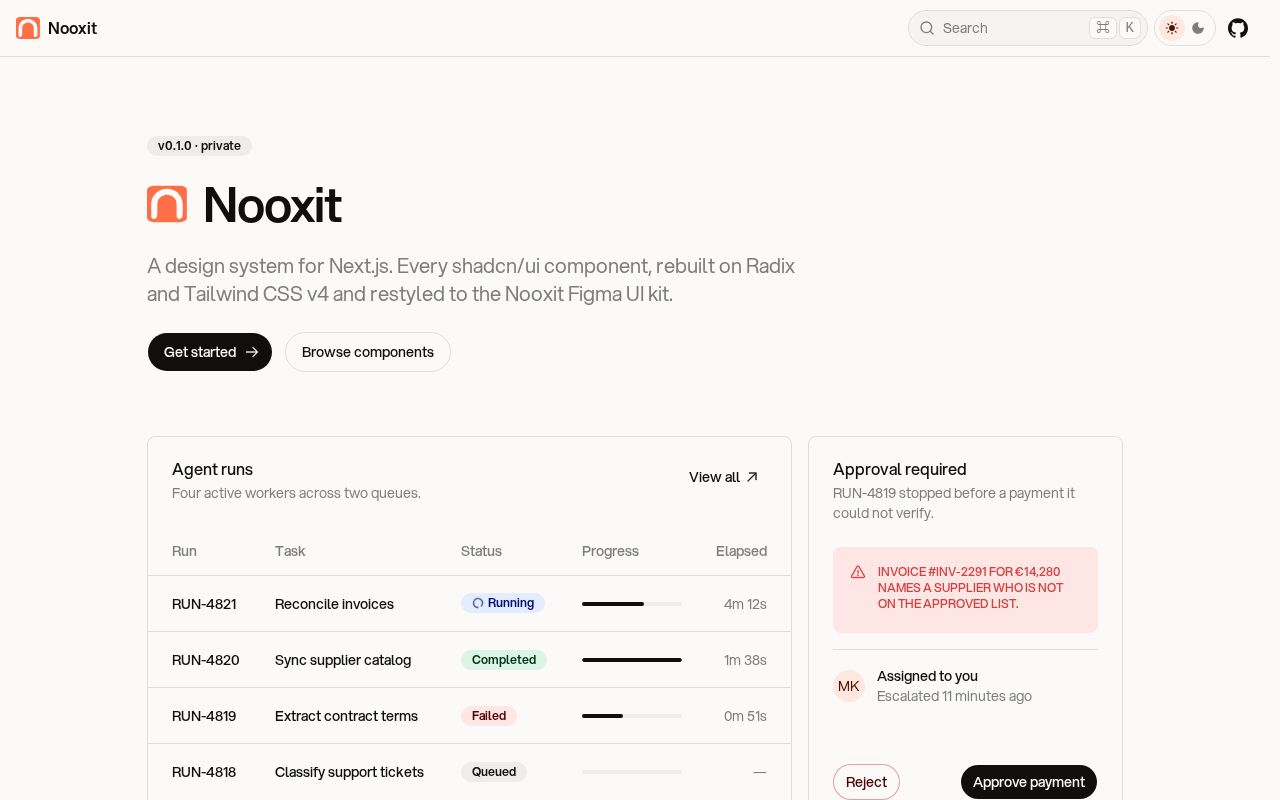This screenshot has height=800, width=1280.
Task: Select the Status column header
Action: pos(481,551)
